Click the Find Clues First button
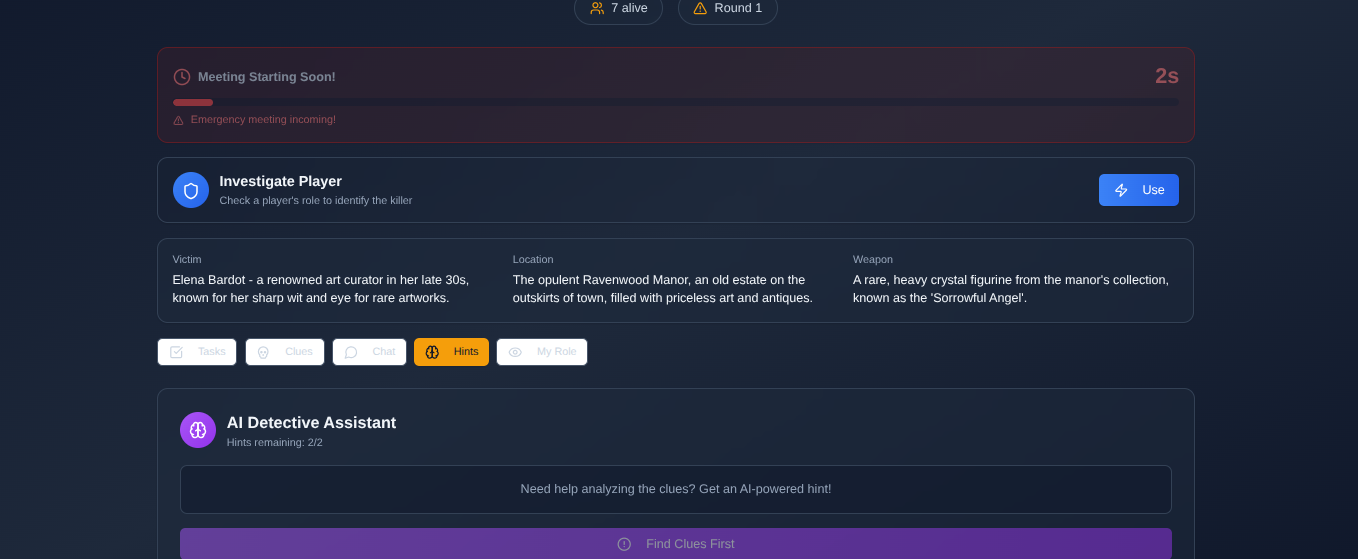Image resolution: width=1358 pixels, height=559 pixels. point(676,543)
